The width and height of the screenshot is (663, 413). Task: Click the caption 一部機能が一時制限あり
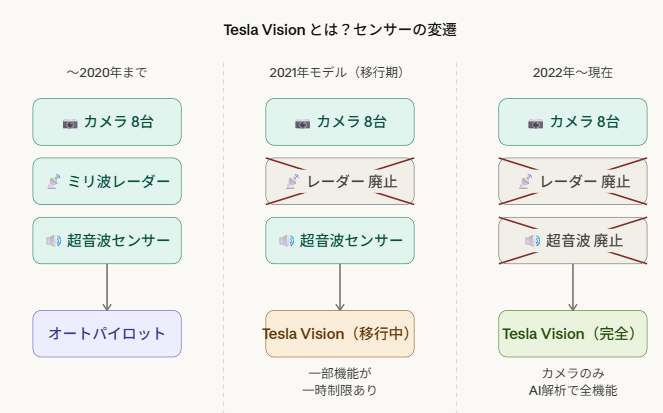tap(339, 381)
